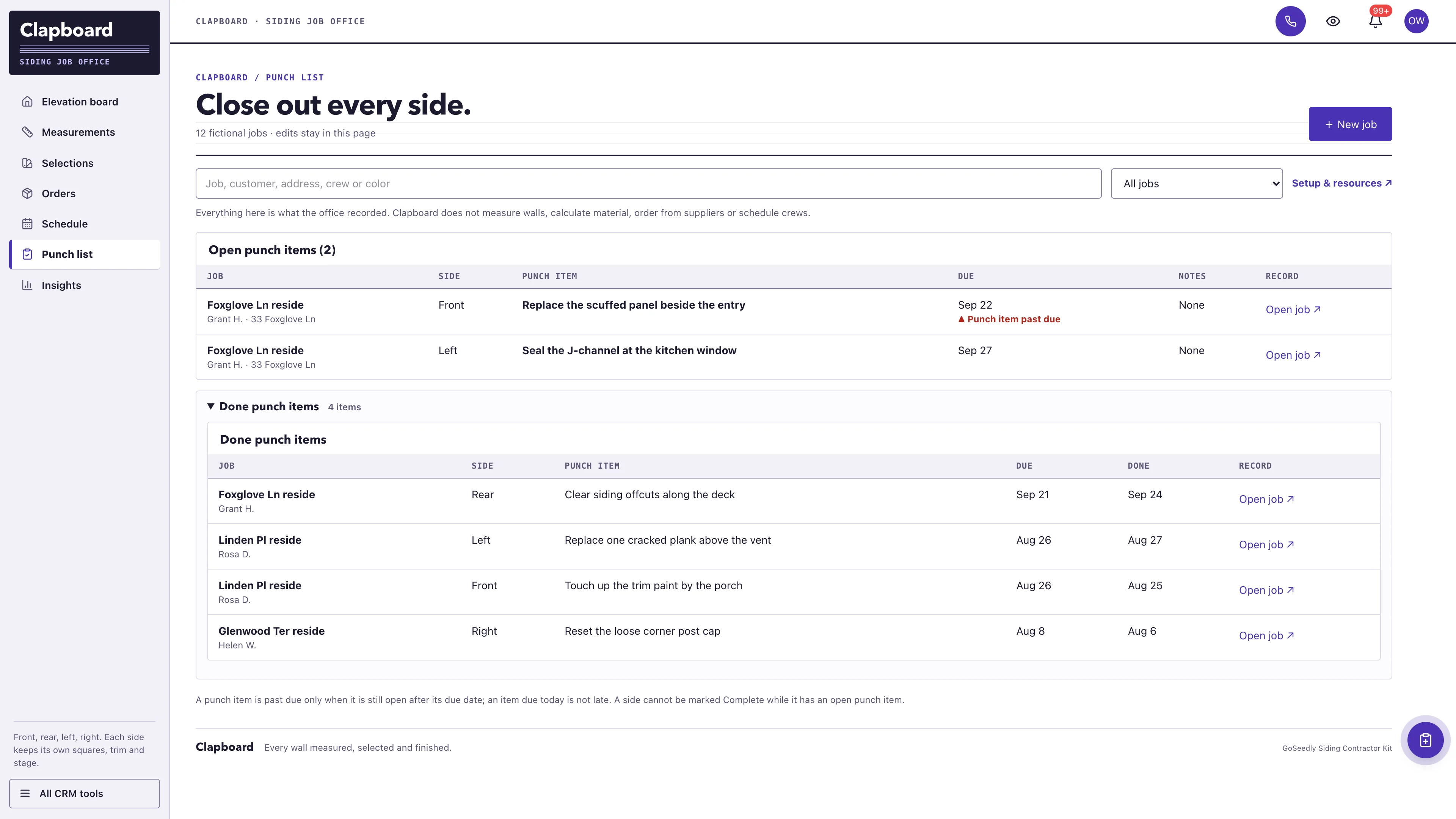Image resolution: width=1456 pixels, height=819 pixels.
Task: Click 'Reset the loose corner post cap'
Action: coord(642,631)
